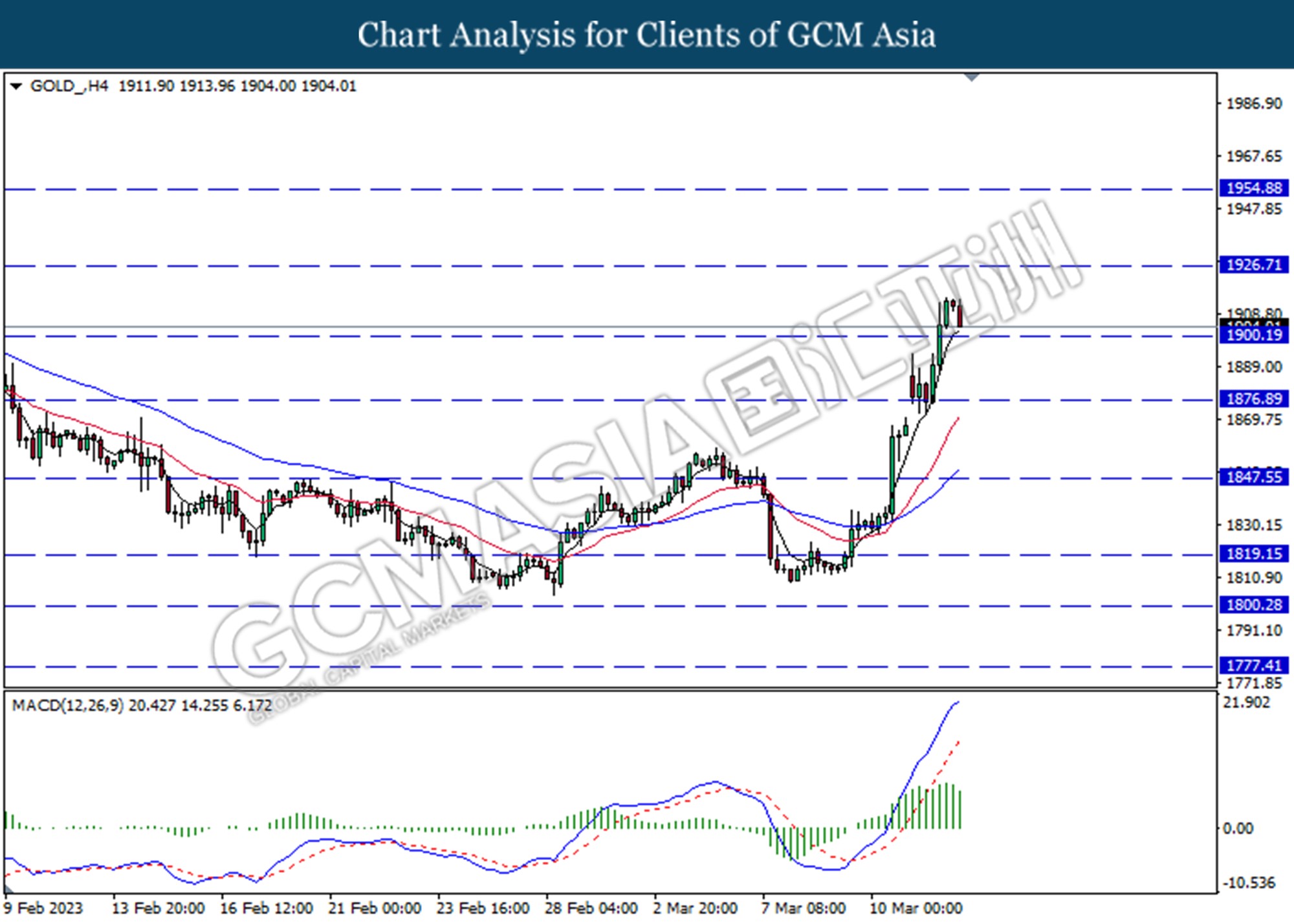1294x924 pixels.
Task: Click the 1926.71 price level label
Action: pyautogui.click(x=1254, y=265)
